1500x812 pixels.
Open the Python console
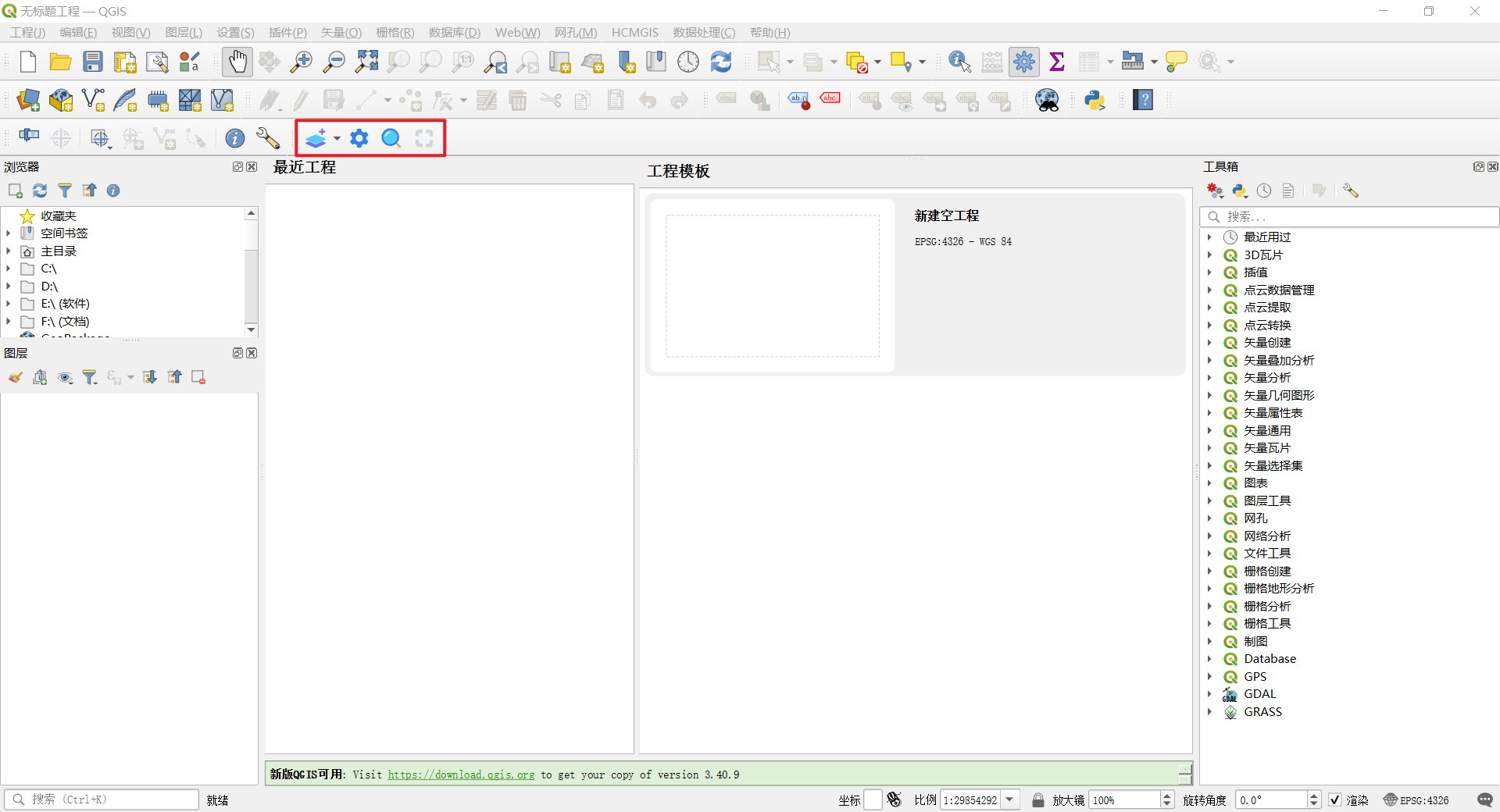pos(1095,100)
